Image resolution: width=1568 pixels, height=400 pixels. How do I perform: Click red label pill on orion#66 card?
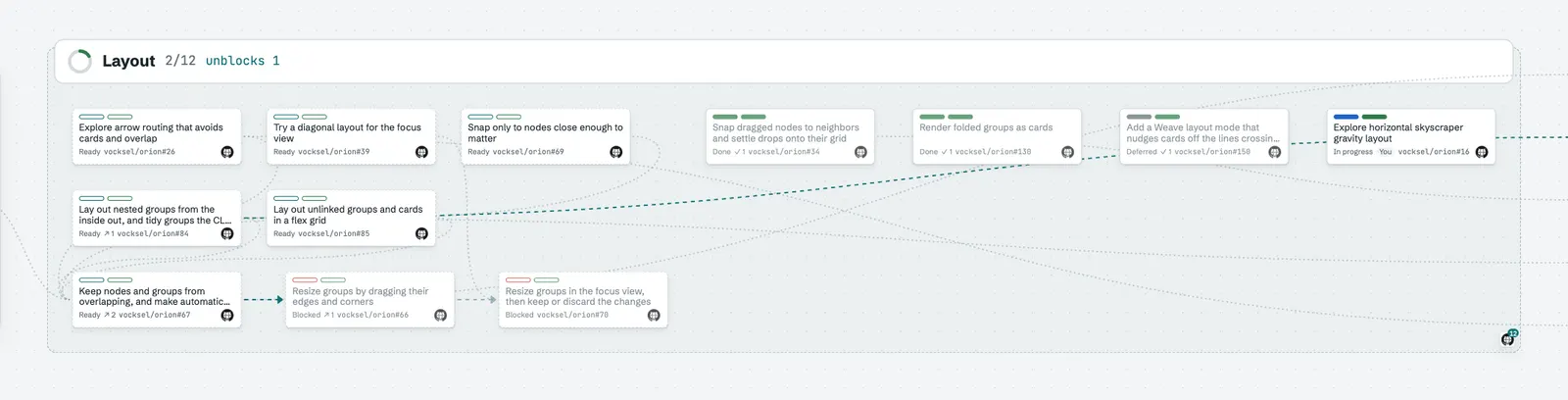(x=305, y=280)
